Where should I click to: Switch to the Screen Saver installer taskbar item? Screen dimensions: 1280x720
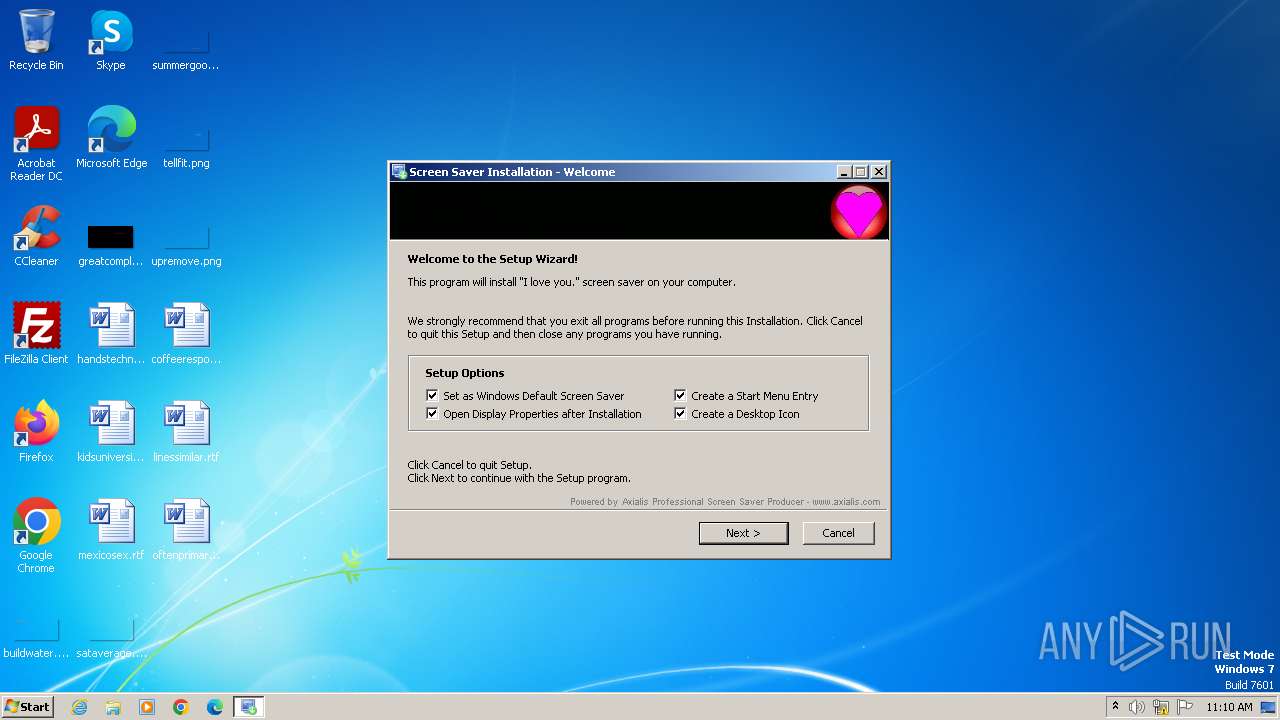click(249, 707)
